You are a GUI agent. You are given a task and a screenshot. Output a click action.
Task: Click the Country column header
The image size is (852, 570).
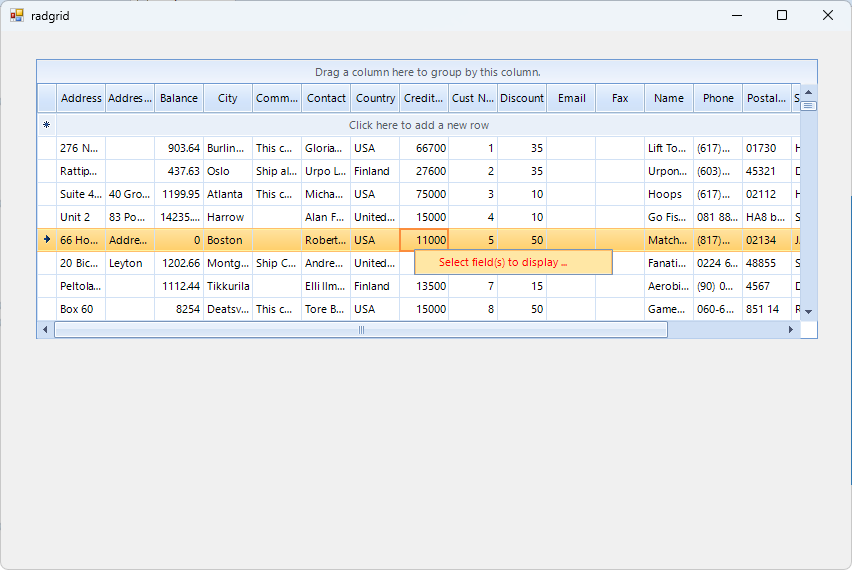pos(375,98)
